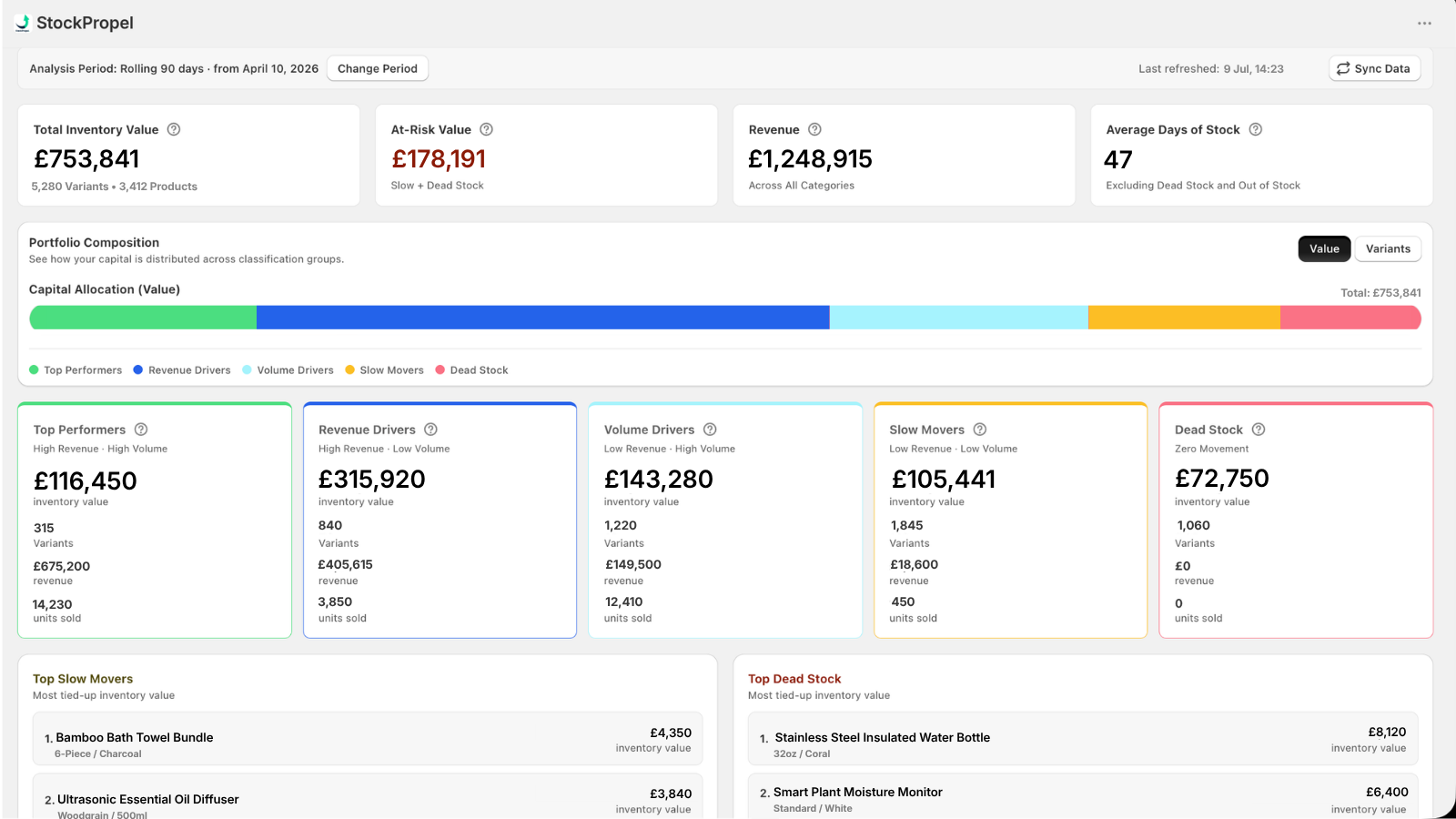This screenshot has height=819, width=1456.
Task: Open the three-dot more options menu
Action: tap(1424, 24)
